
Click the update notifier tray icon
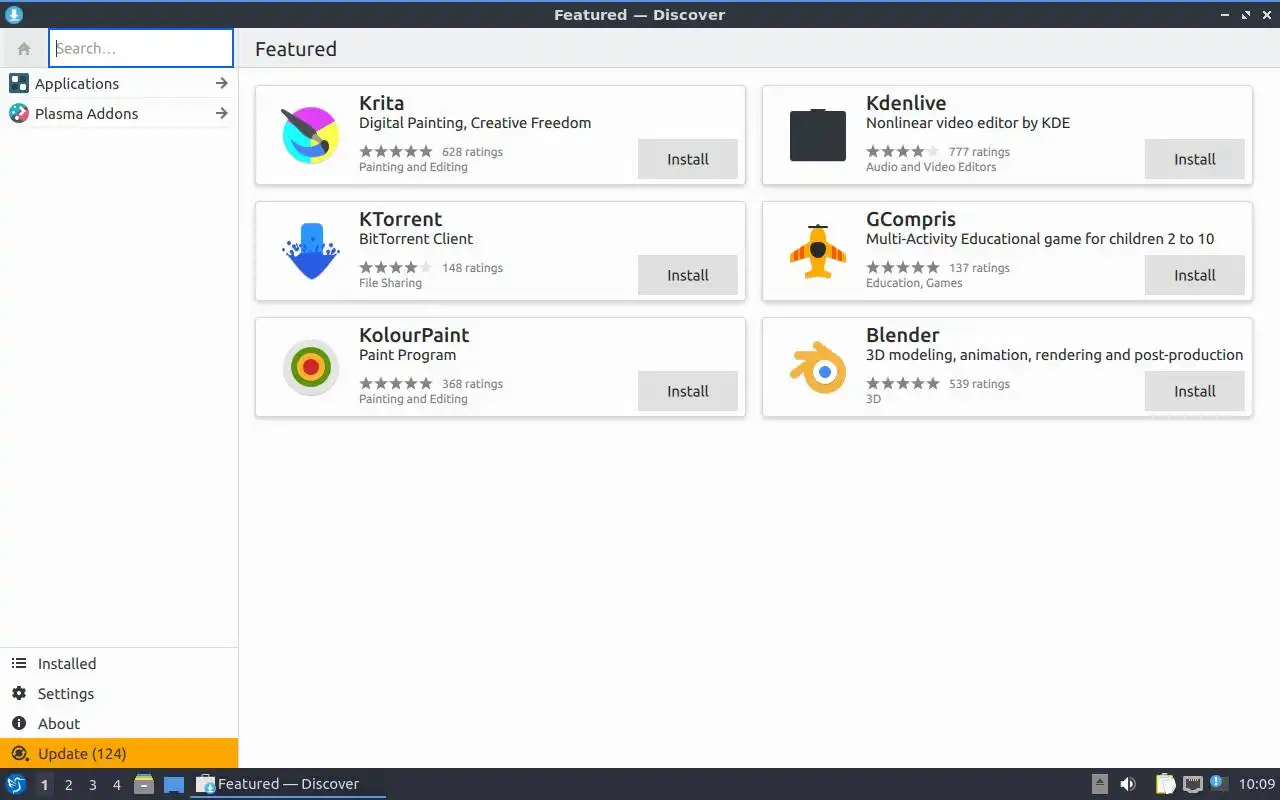[1218, 783]
